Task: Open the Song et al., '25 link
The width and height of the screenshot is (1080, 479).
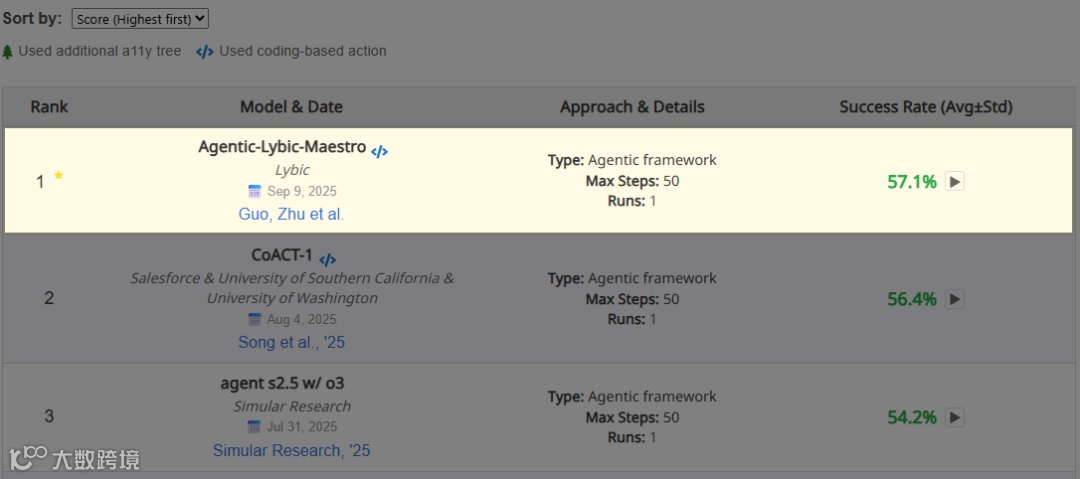Action: coord(291,342)
